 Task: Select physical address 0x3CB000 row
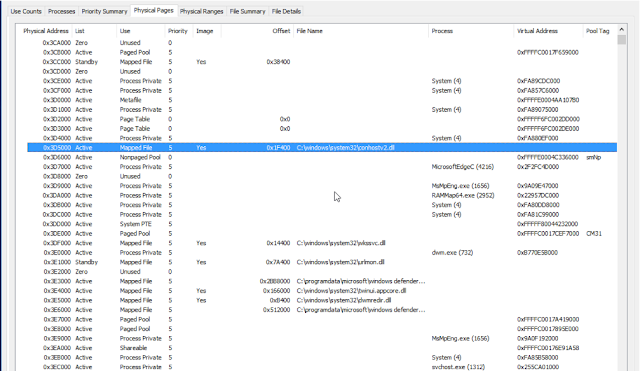point(322,52)
